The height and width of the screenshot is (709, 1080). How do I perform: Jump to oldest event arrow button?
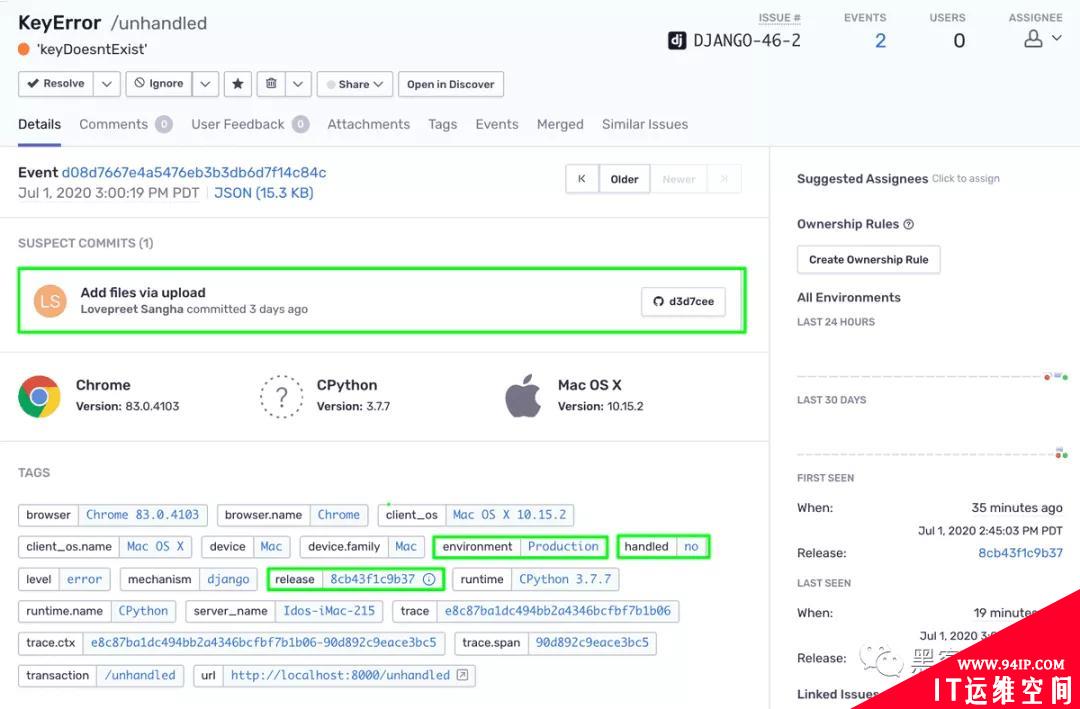coord(582,179)
